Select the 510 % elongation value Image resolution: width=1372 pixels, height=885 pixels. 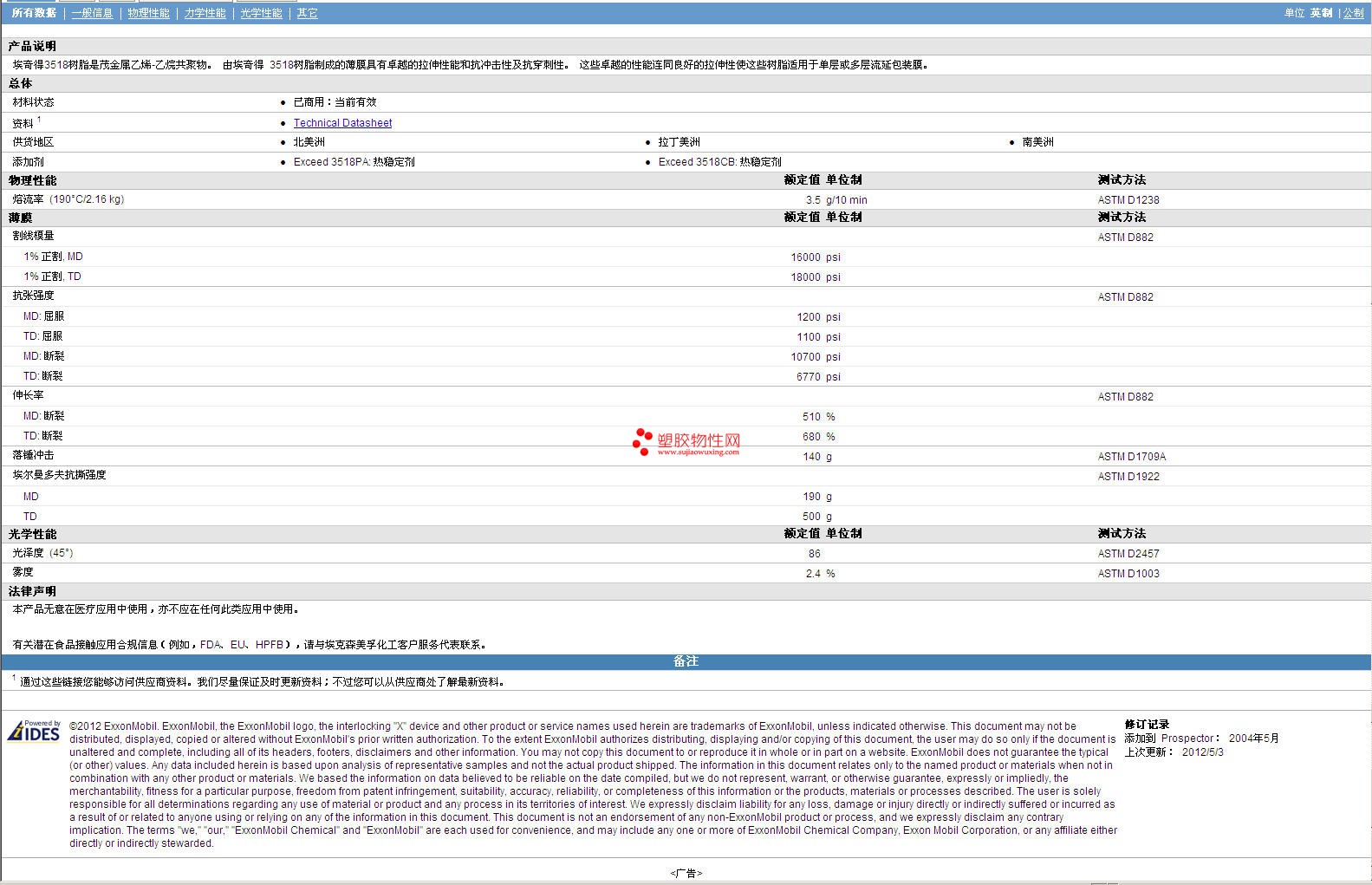click(818, 417)
